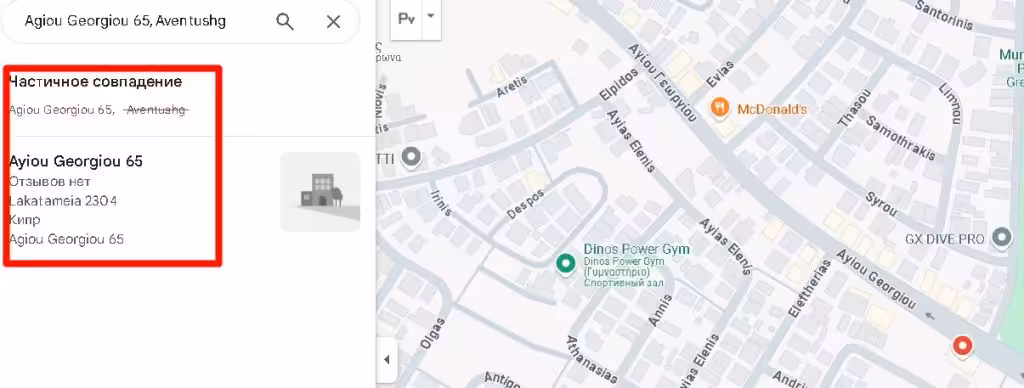
Task: Open the McDonald's restaurant marker
Action: (x=720, y=107)
